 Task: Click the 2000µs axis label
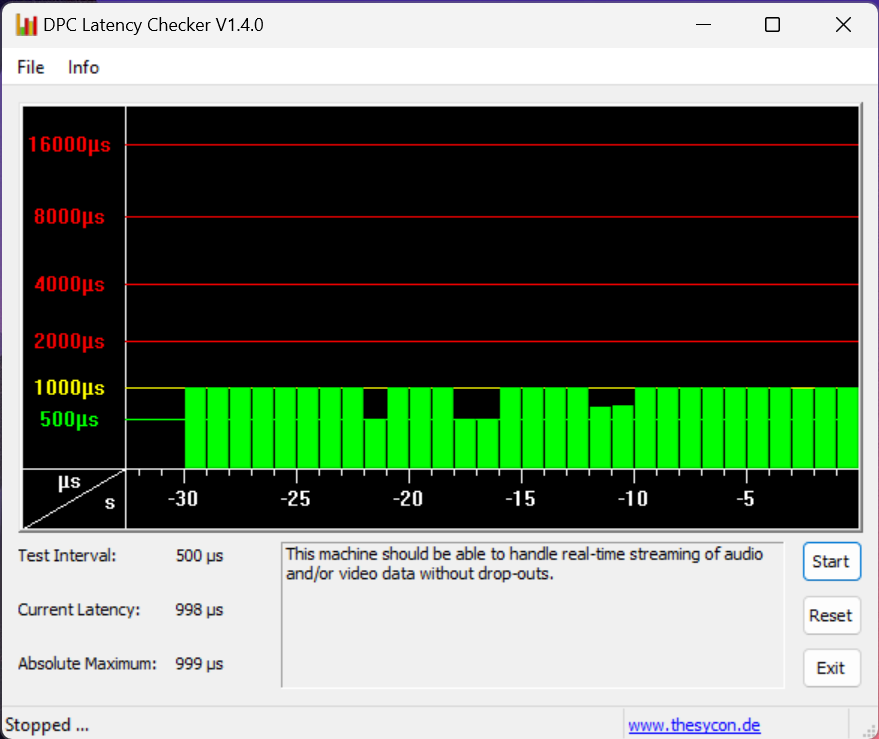click(x=70, y=341)
